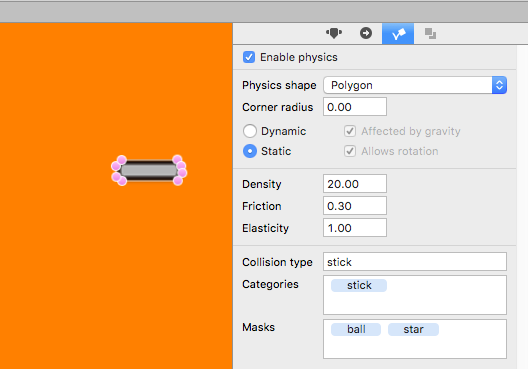Open the item properties inspector tab

point(334,33)
